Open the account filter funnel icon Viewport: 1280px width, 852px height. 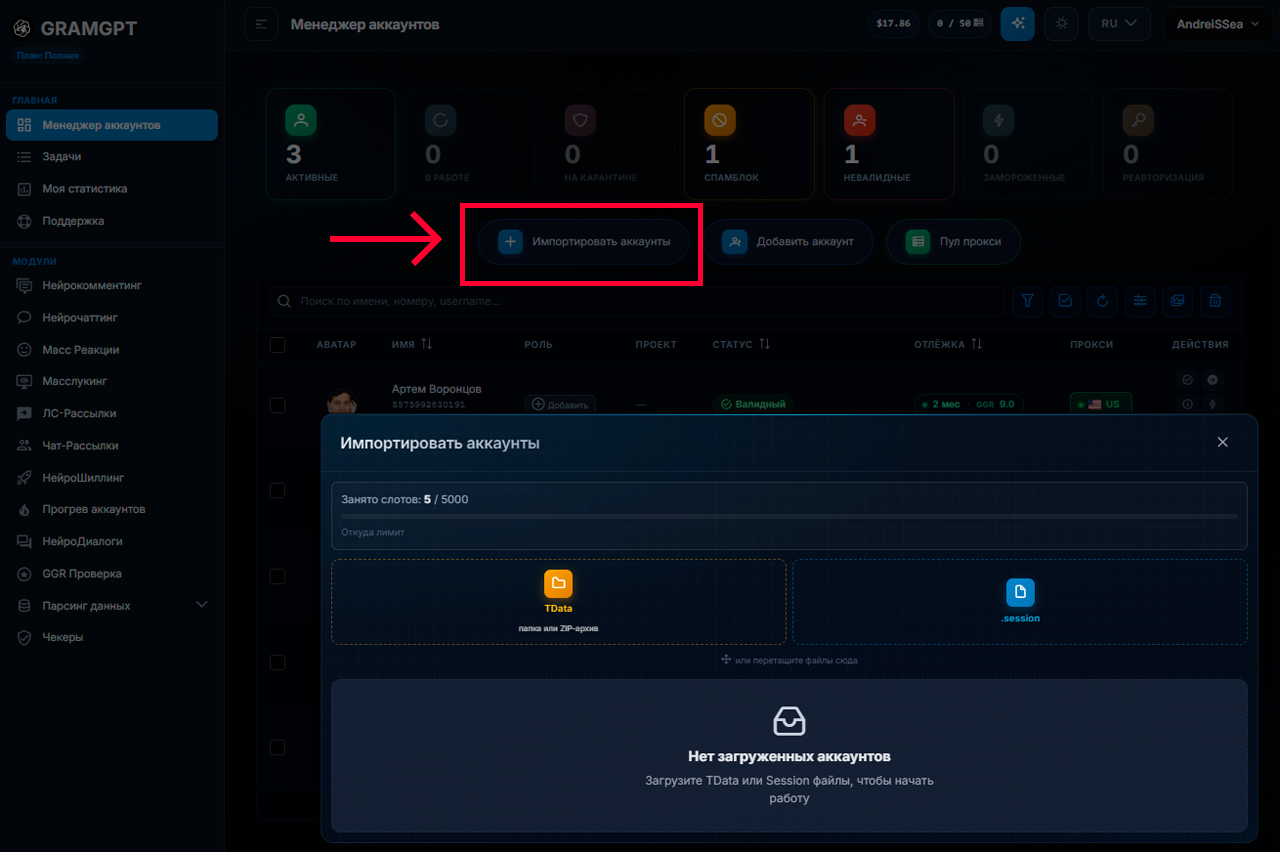pos(1027,300)
